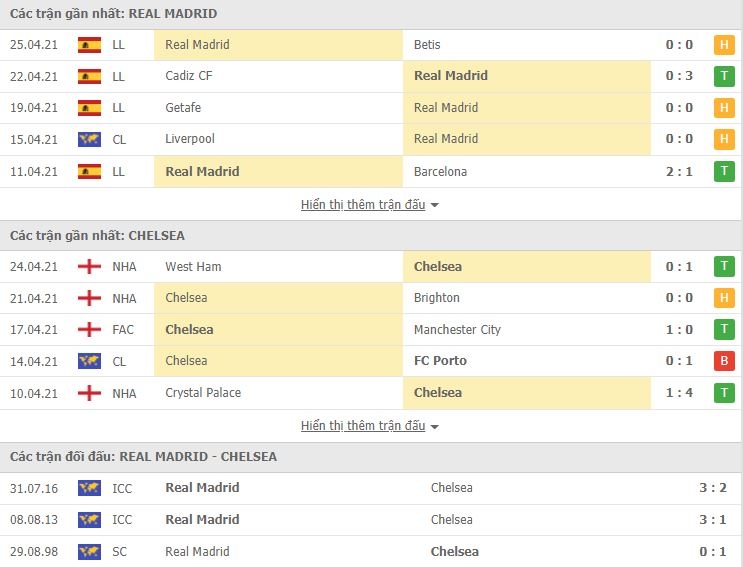743x567 pixels.
Task: Click the 3 : 2 score of the 31.07.16 match
Action: [x=713, y=488]
